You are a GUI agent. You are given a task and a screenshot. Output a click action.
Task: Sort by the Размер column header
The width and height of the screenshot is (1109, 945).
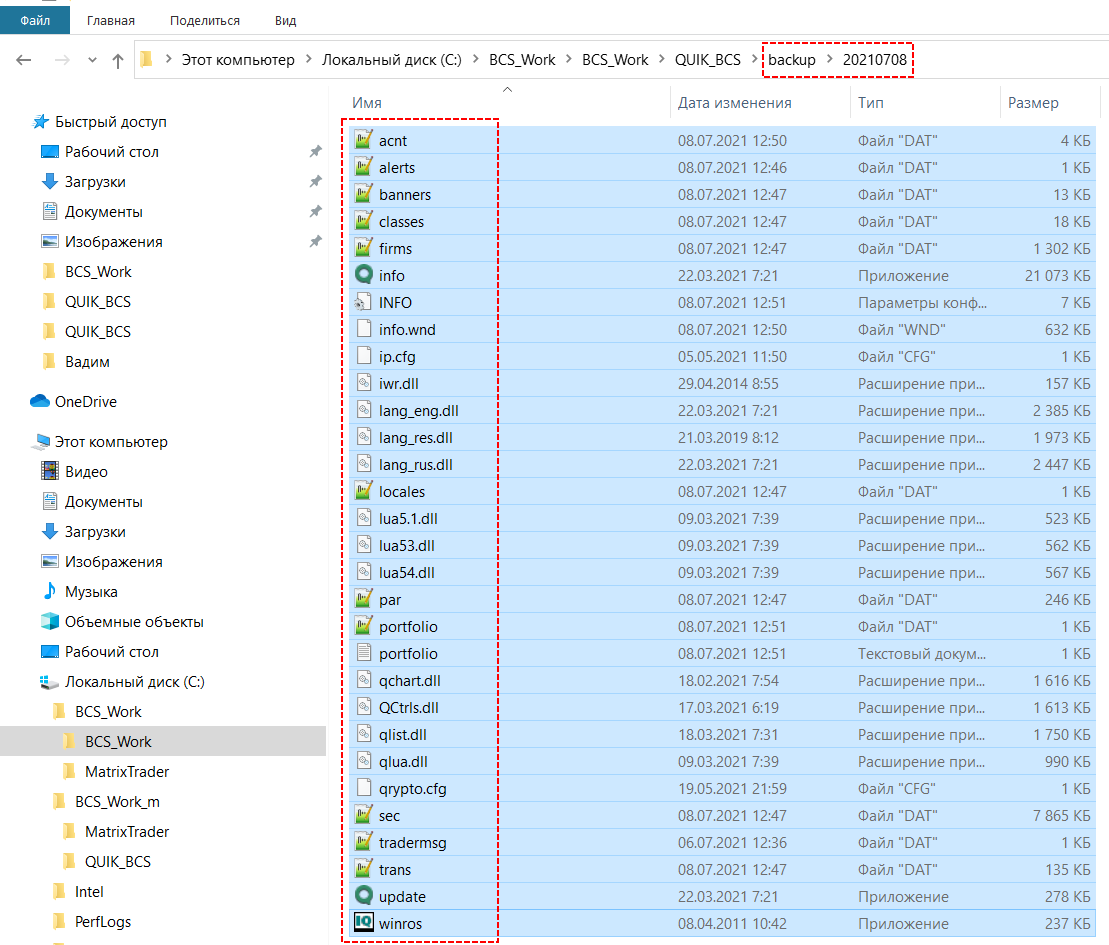click(x=1033, y=103)
